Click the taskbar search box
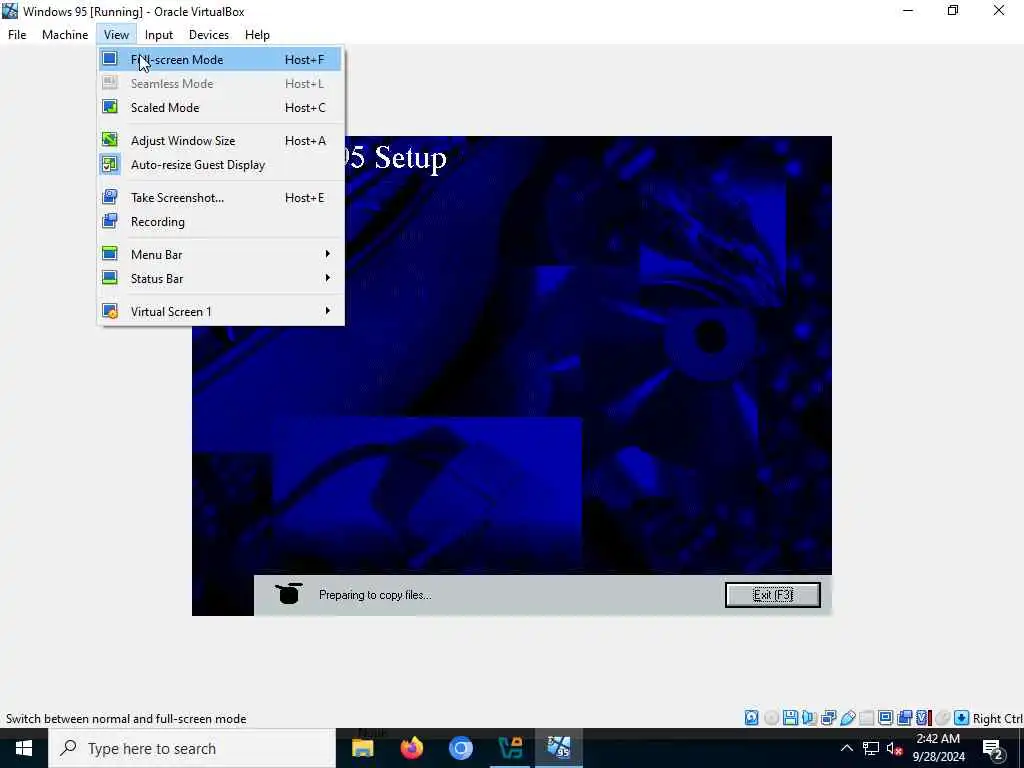This screenshot has width=1024, height=768. (192, 748)
